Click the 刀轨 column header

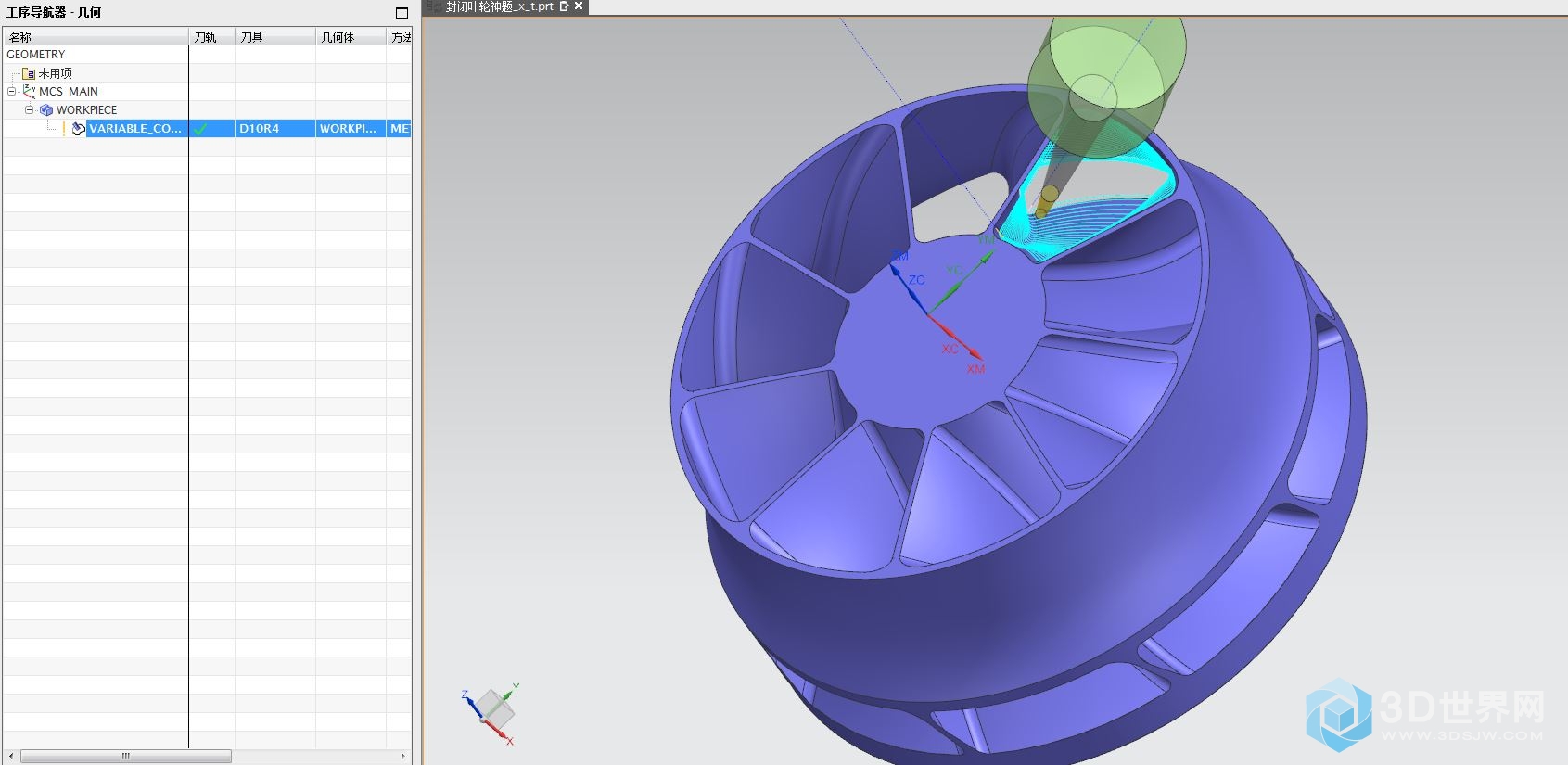point(212,37)
